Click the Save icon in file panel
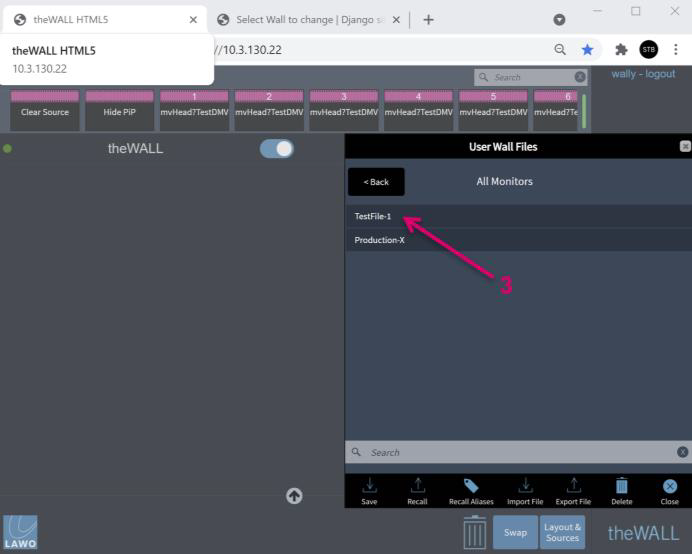 tap(369, 485)
